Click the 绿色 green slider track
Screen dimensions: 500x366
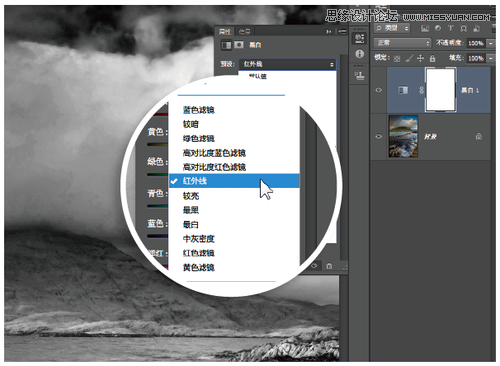click(x=157, y=175)
